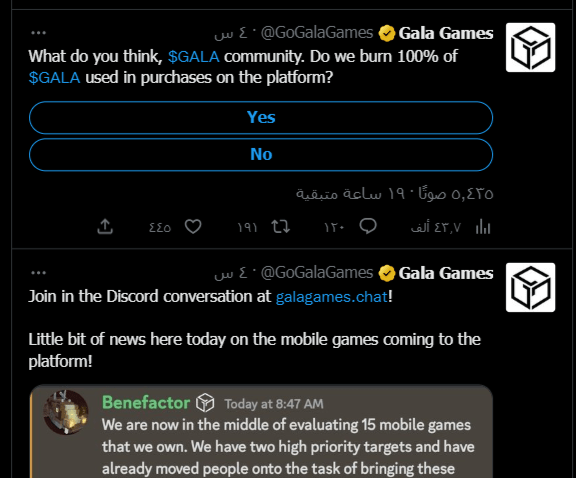Open more options menu on the Discord tweet
Screen dimensions: 576x478
coord(39,273)
